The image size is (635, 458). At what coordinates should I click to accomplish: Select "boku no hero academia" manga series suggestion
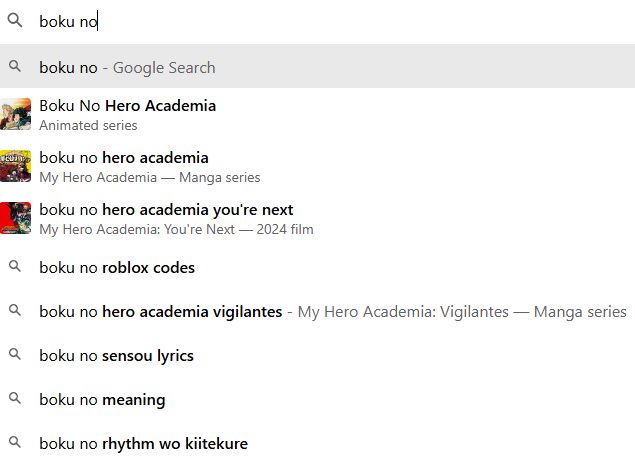(124, 158)
